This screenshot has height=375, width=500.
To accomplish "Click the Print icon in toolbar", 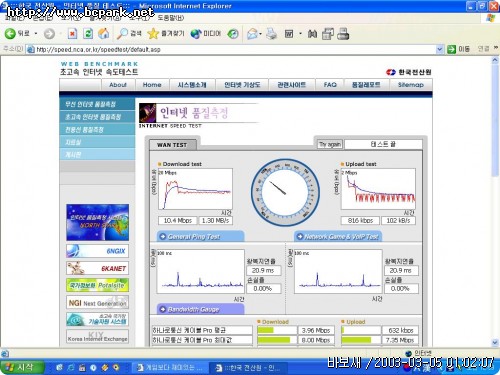I will point(272,33).
